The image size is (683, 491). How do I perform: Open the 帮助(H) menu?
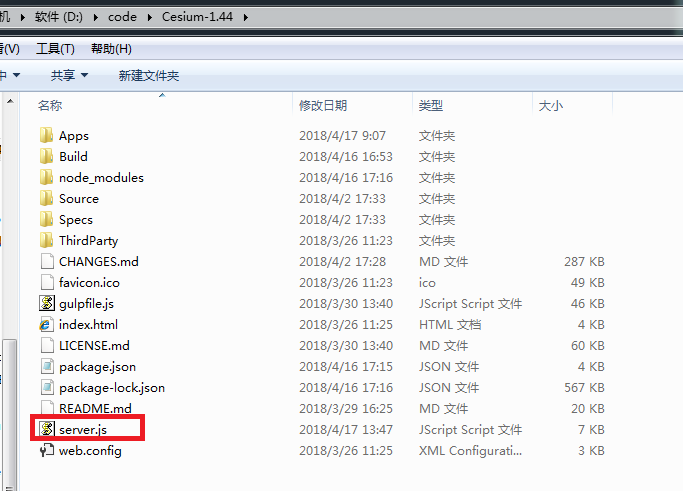tap(111, 49)
